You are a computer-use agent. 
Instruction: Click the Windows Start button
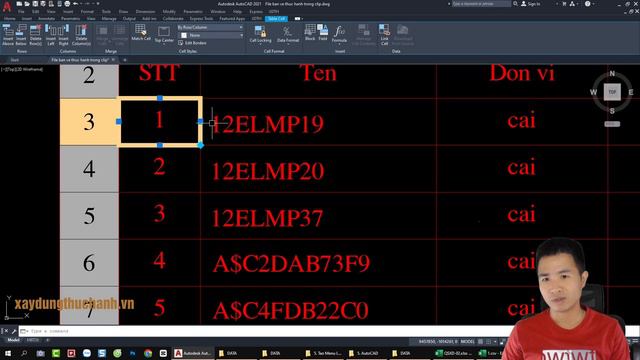tap(8, 353)
